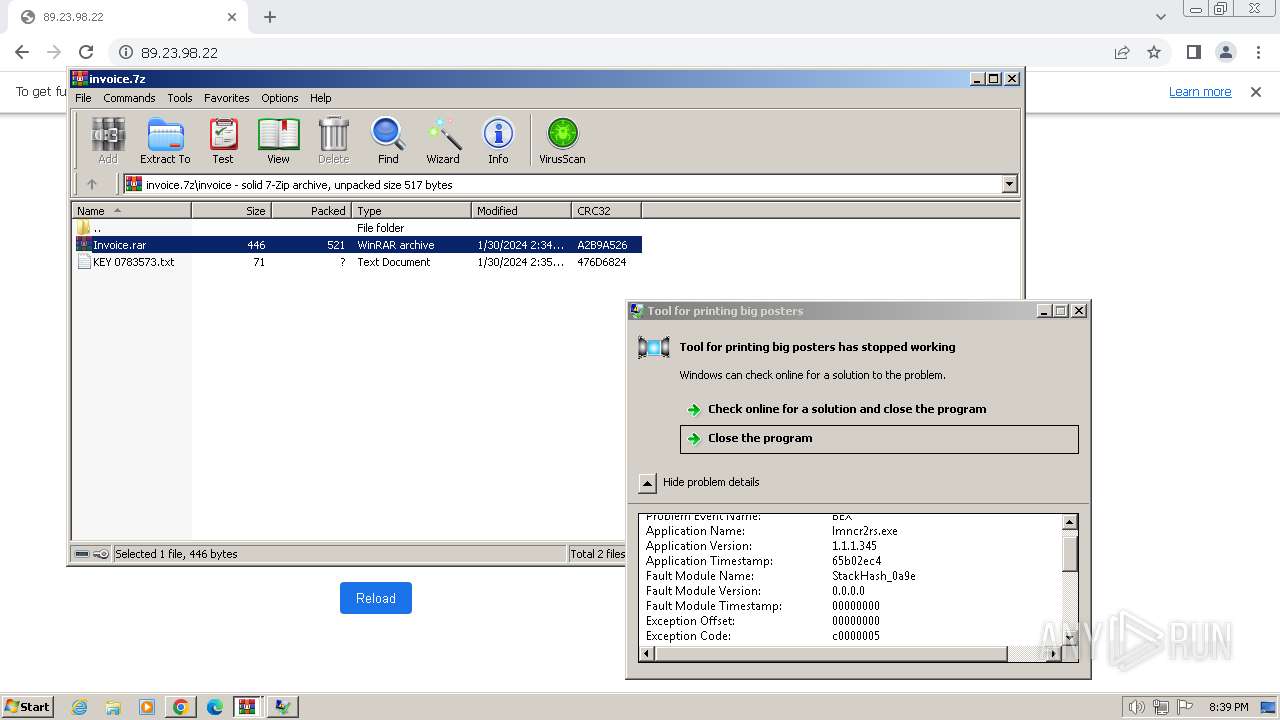Sort files by CRC32 column header
Viewport: 1280px width, 720px height.
606,210
